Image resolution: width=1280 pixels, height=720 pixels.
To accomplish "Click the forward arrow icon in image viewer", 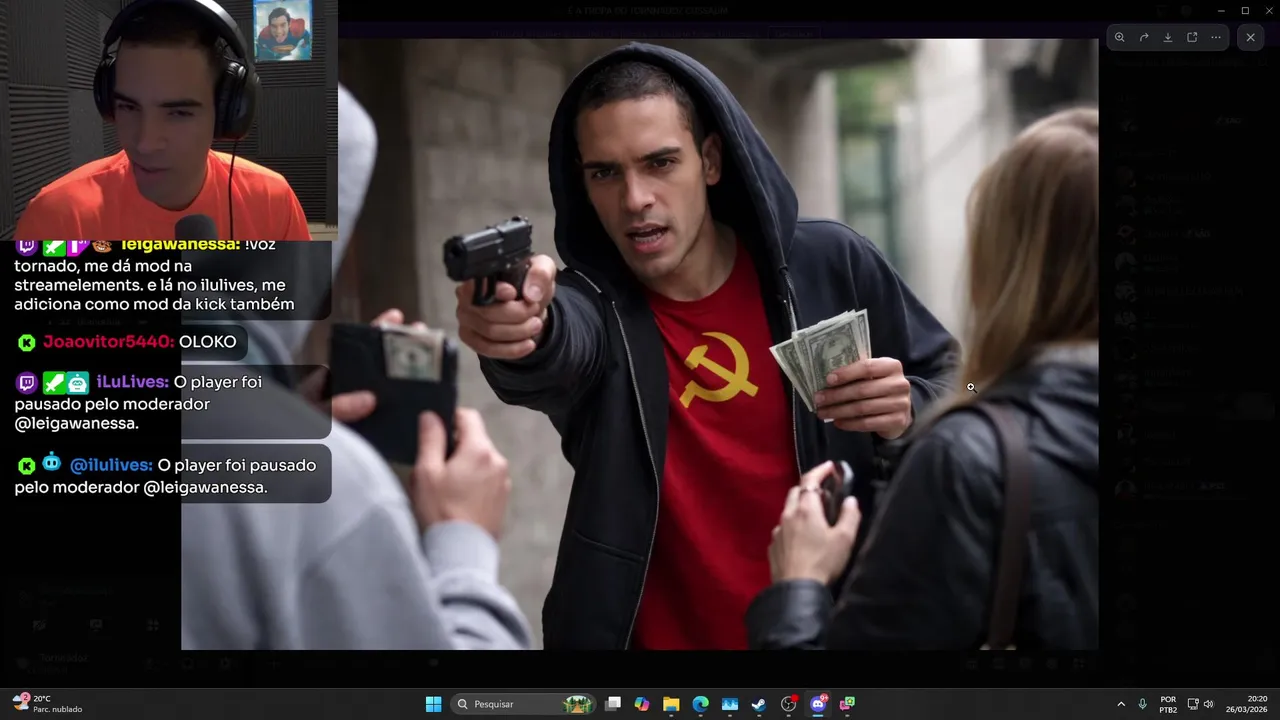I will pyautogui.click(x=1144, y=37).
